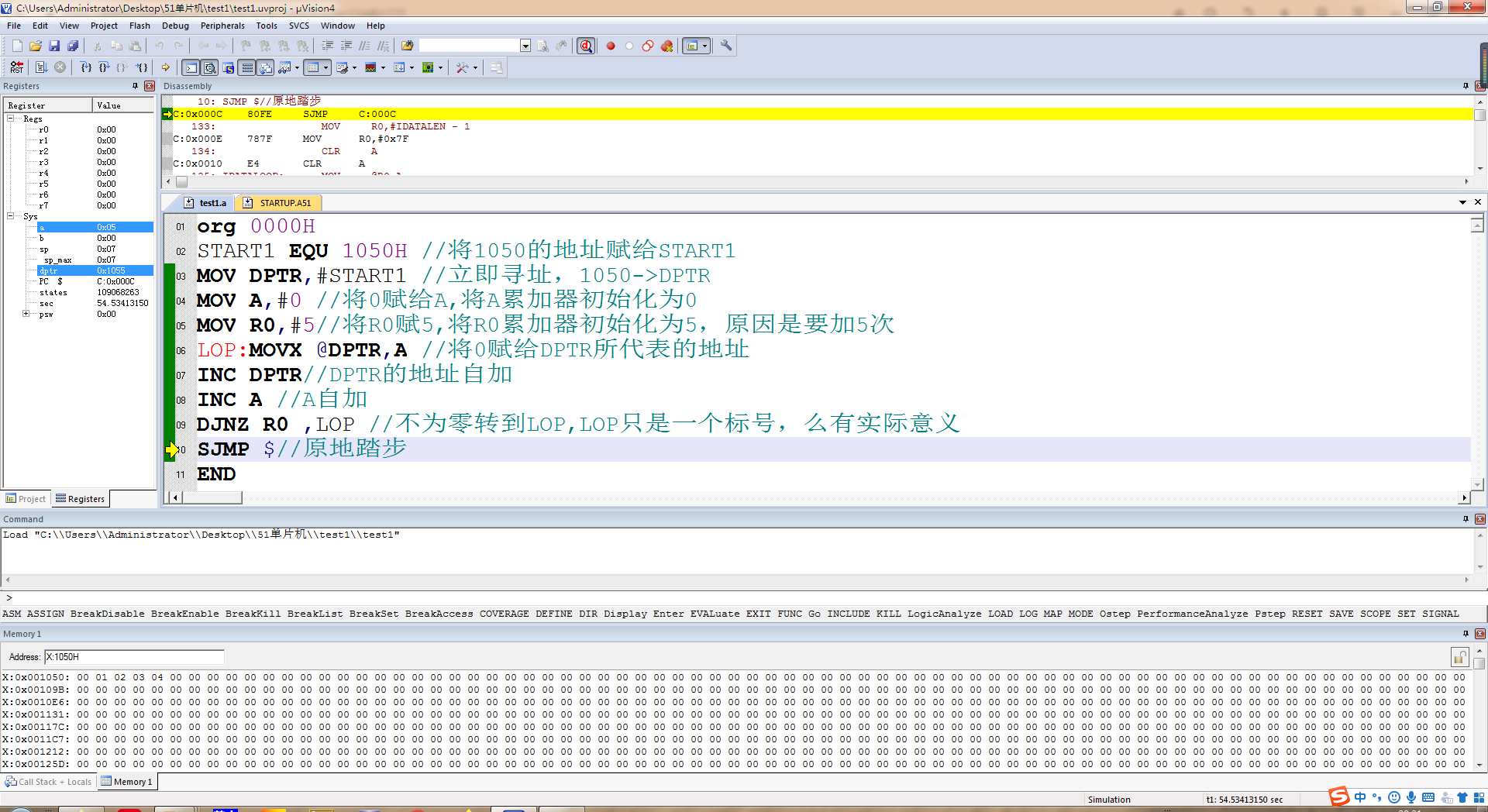Open the Flash menu
The image size is (1488, 812).
point(139,26)
